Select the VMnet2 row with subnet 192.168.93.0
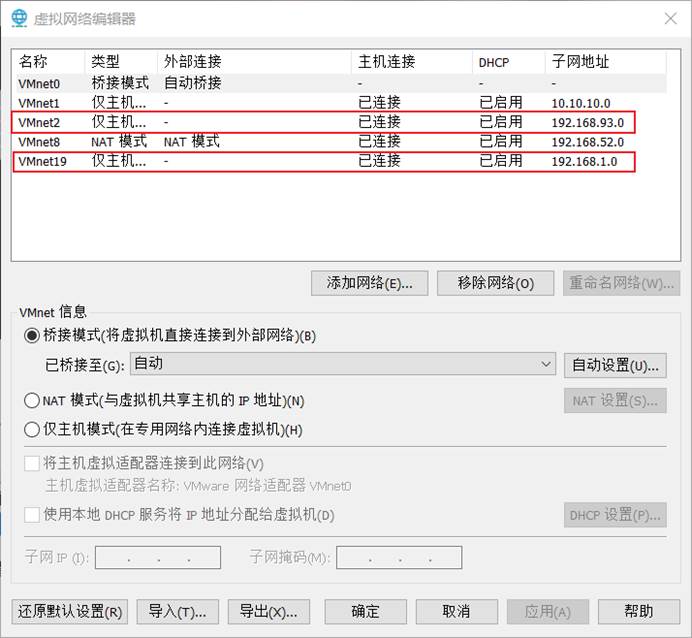The width and height of the screenshot is (692, 638). (40, 122)
